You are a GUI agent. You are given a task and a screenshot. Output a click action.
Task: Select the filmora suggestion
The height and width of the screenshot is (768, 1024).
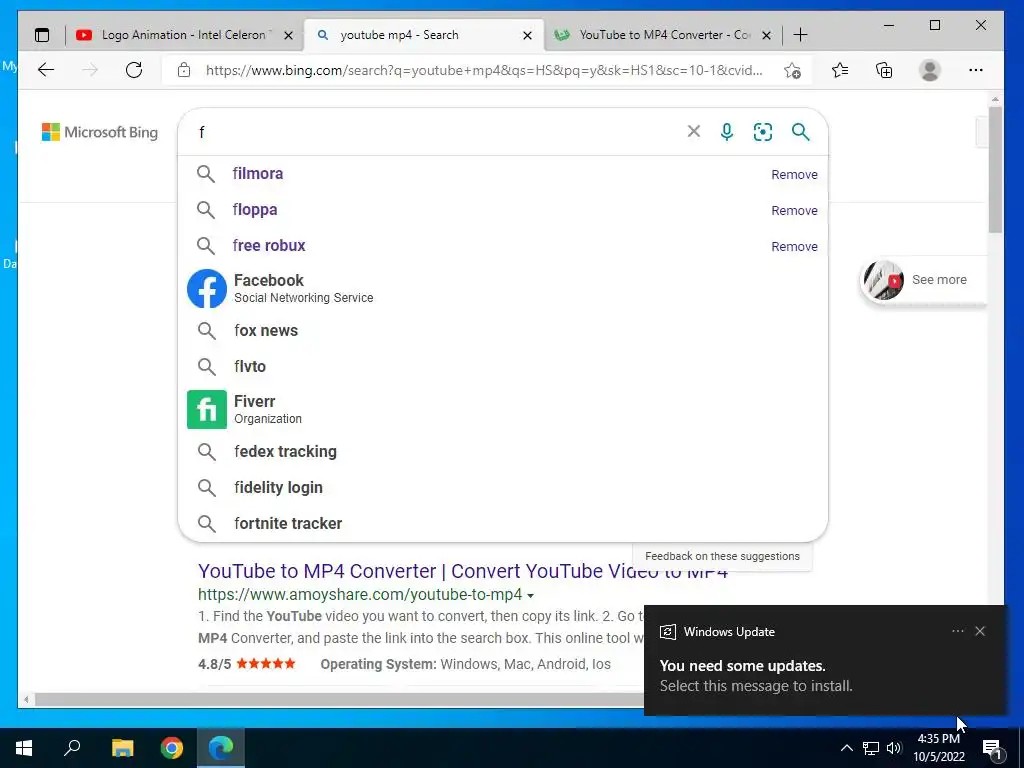503,174
